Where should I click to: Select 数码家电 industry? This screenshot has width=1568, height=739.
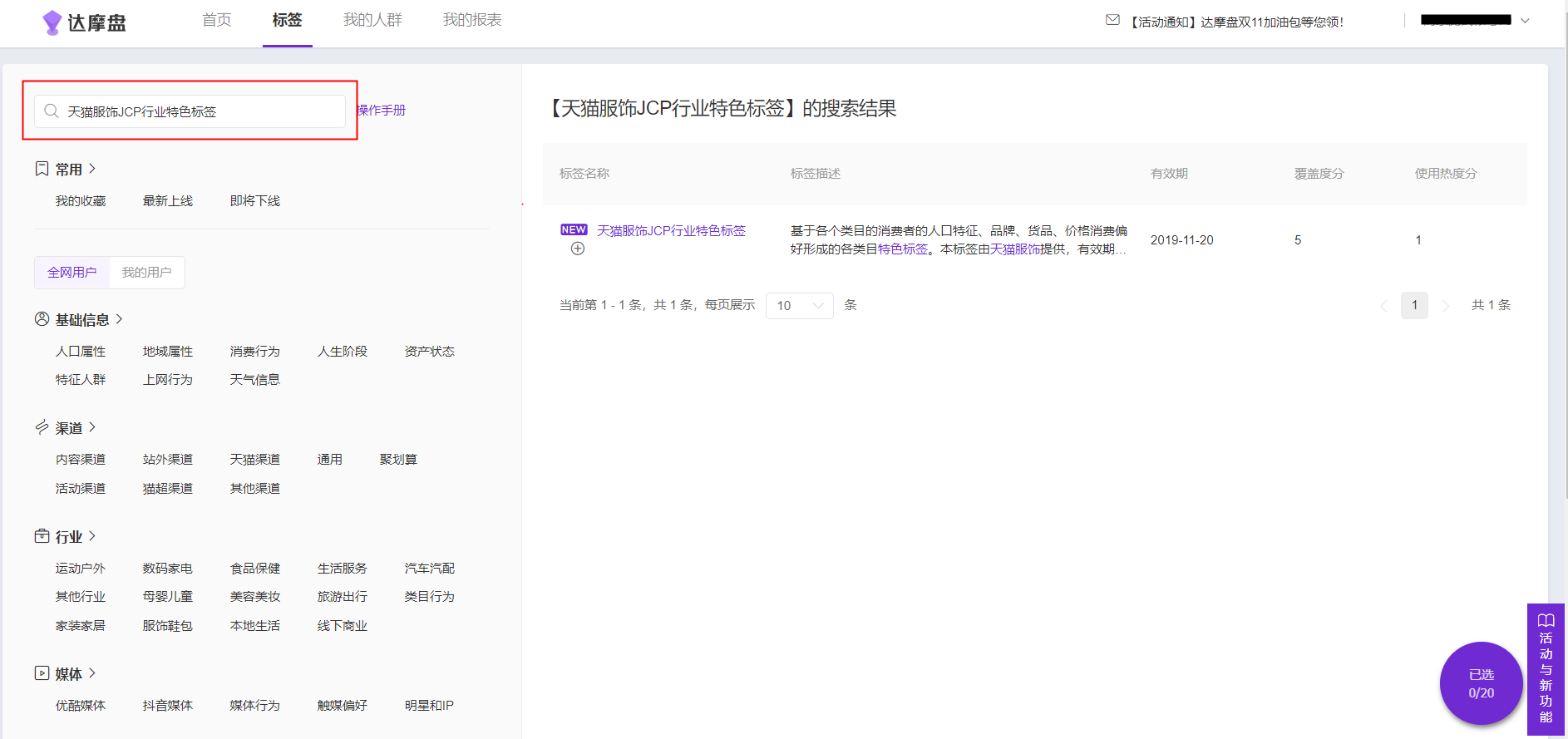(168, 569)
